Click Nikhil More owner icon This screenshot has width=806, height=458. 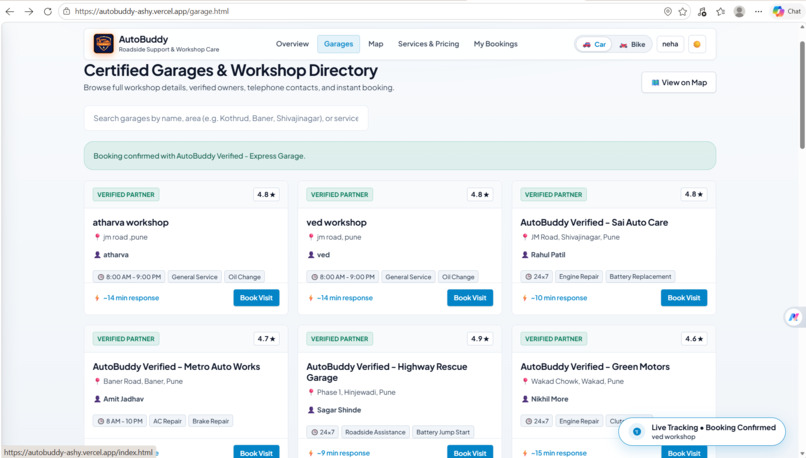tap(525, 399)
